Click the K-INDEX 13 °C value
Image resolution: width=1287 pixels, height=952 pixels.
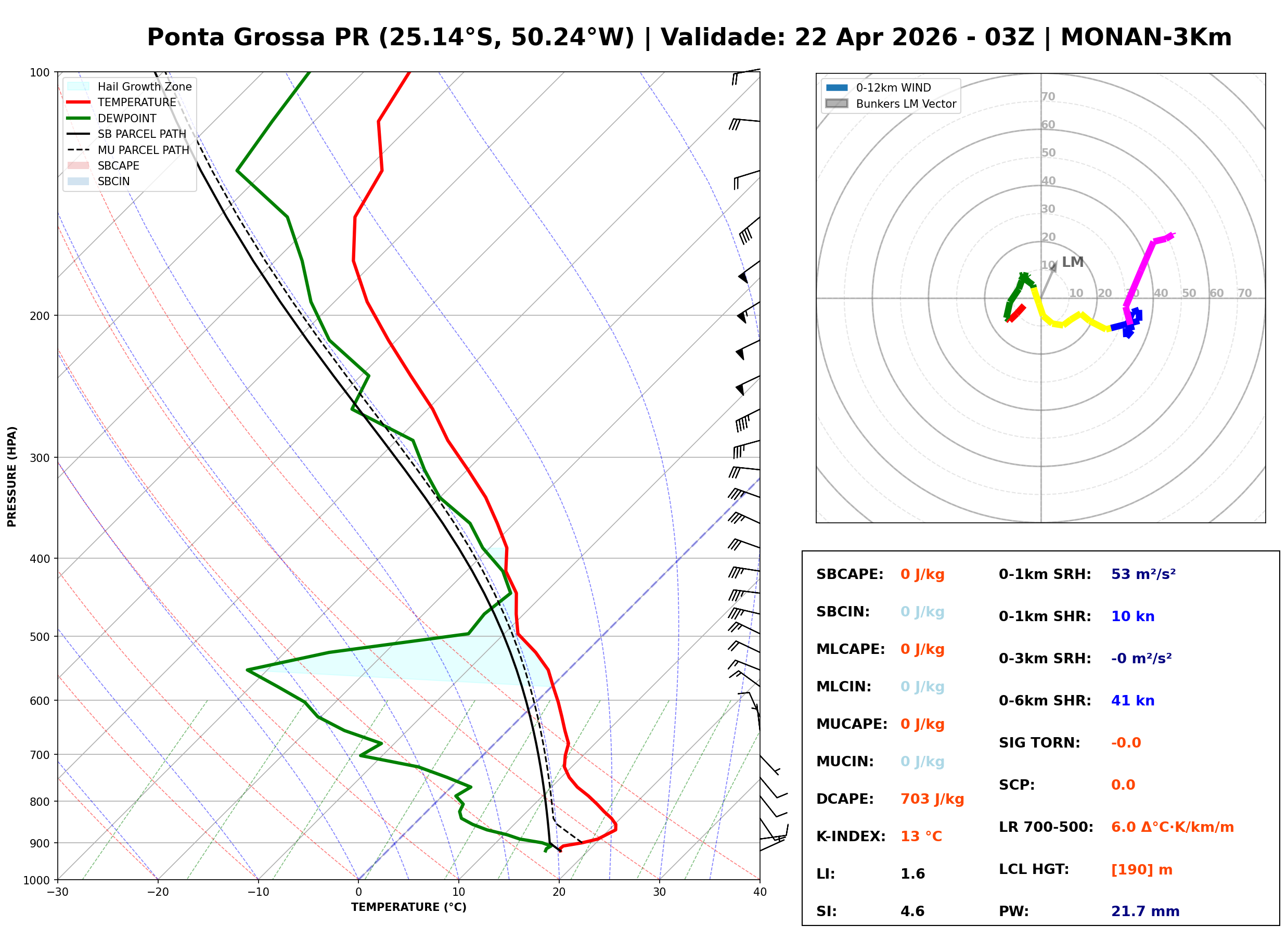pyautogui.click(x=921, y=837)
